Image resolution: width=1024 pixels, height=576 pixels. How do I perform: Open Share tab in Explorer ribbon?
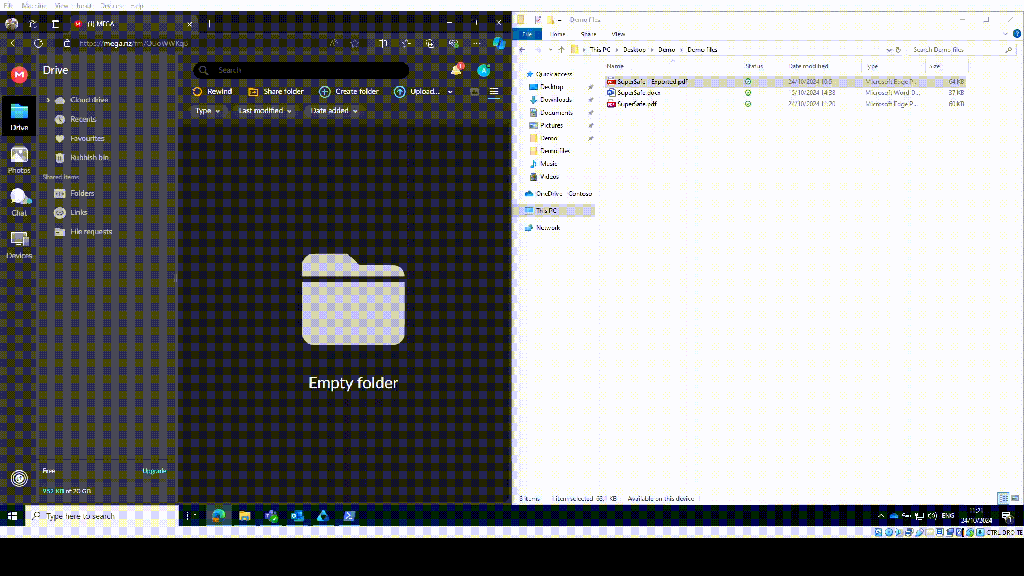click(x=588, y=34)
